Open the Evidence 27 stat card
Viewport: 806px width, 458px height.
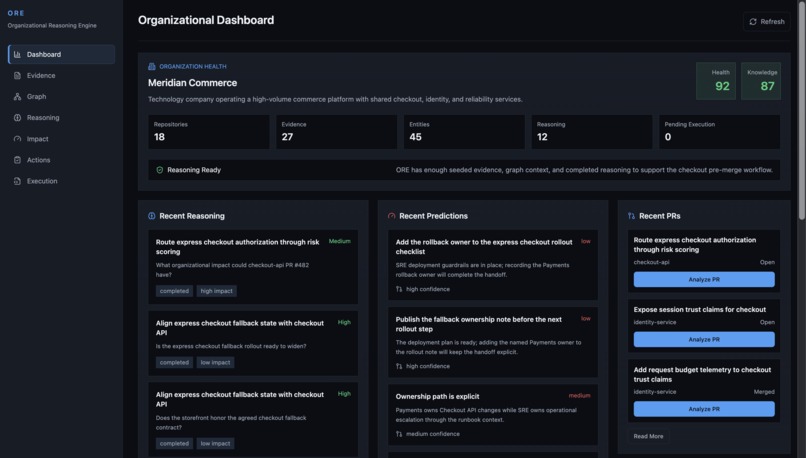[x=336, y=132]
